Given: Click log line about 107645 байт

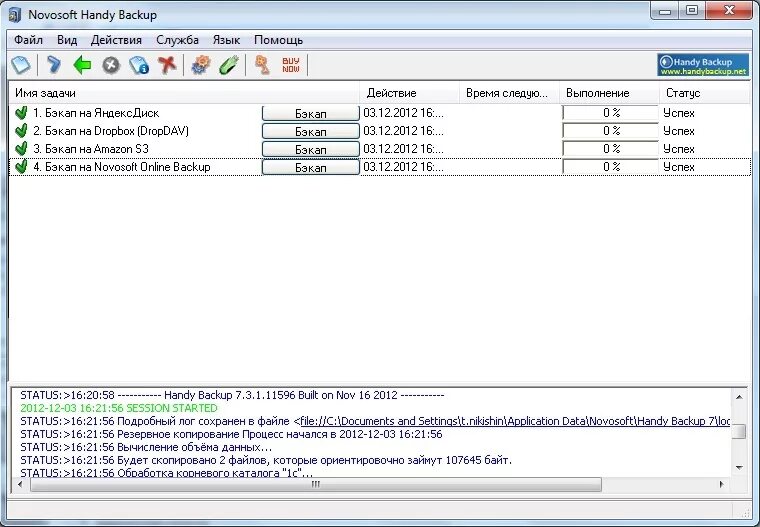Looking at the screenshot, I should (266, 460).
